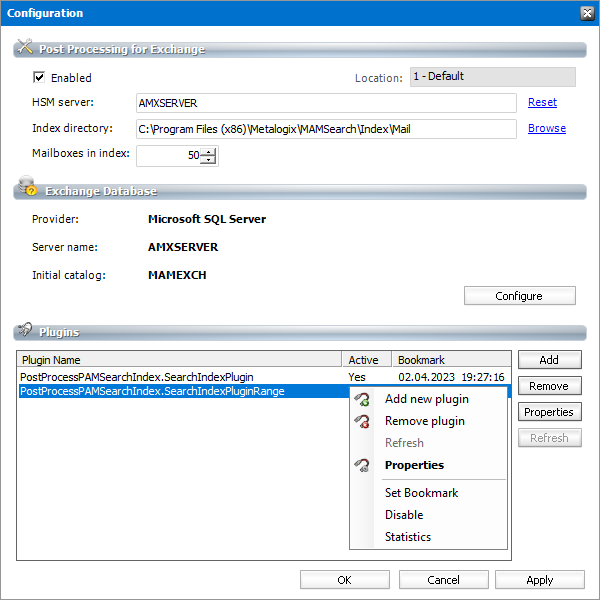Sort by the Plugin Name column header

click(x=179, y=360)
